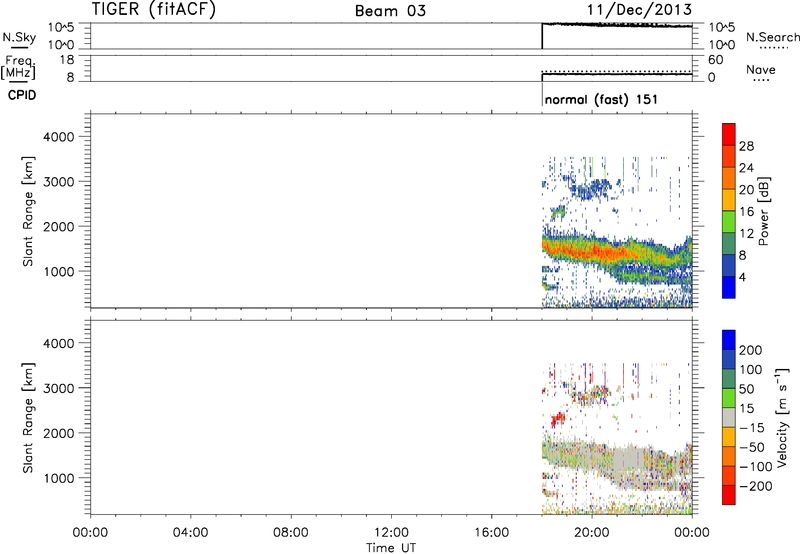Click the '20:00' time tick label
This screenshot has width=800, height=554.
coord(592,533)
